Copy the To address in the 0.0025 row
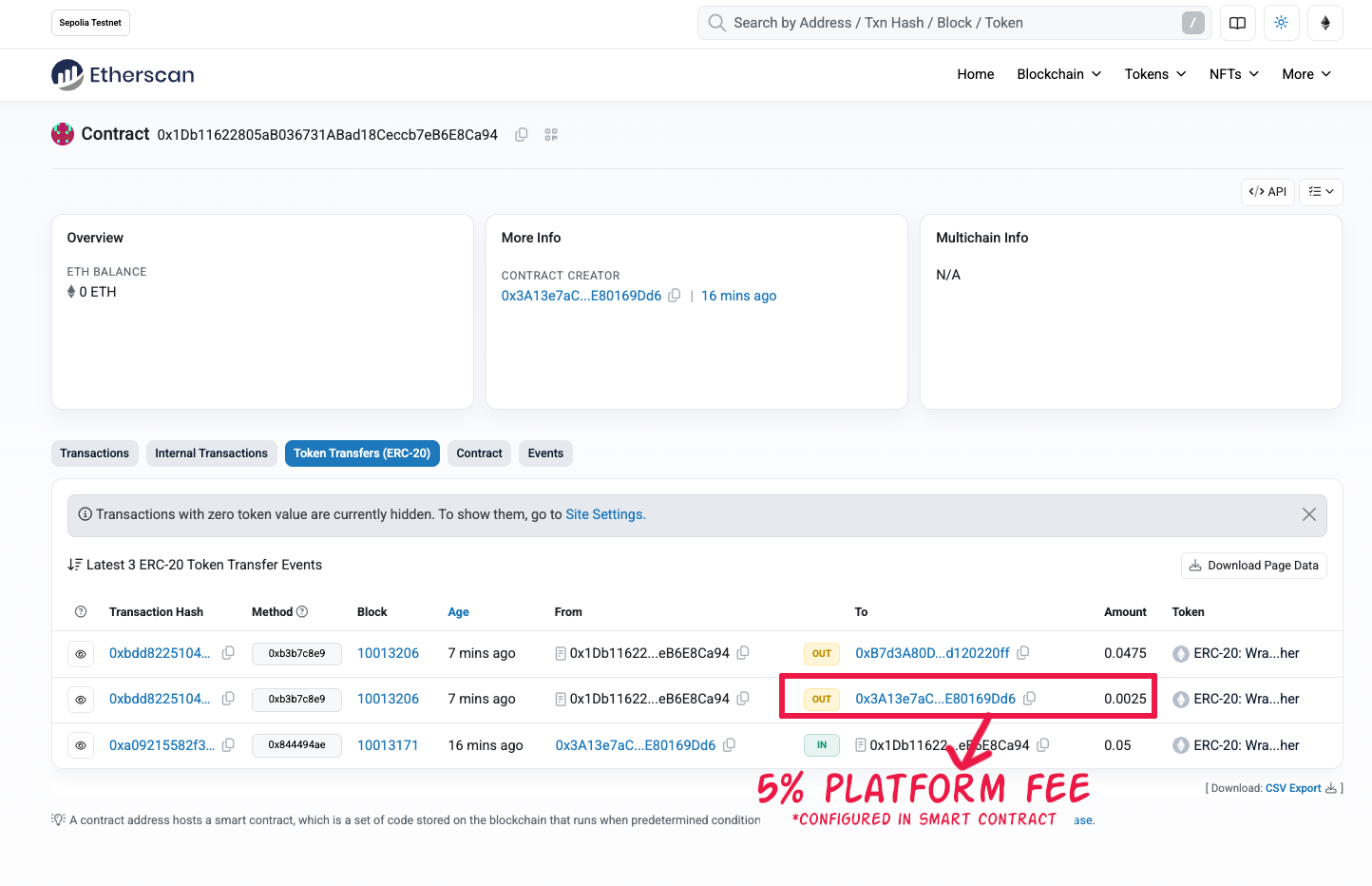This screenshot has height=886, width=1372. click(1029, 699)
